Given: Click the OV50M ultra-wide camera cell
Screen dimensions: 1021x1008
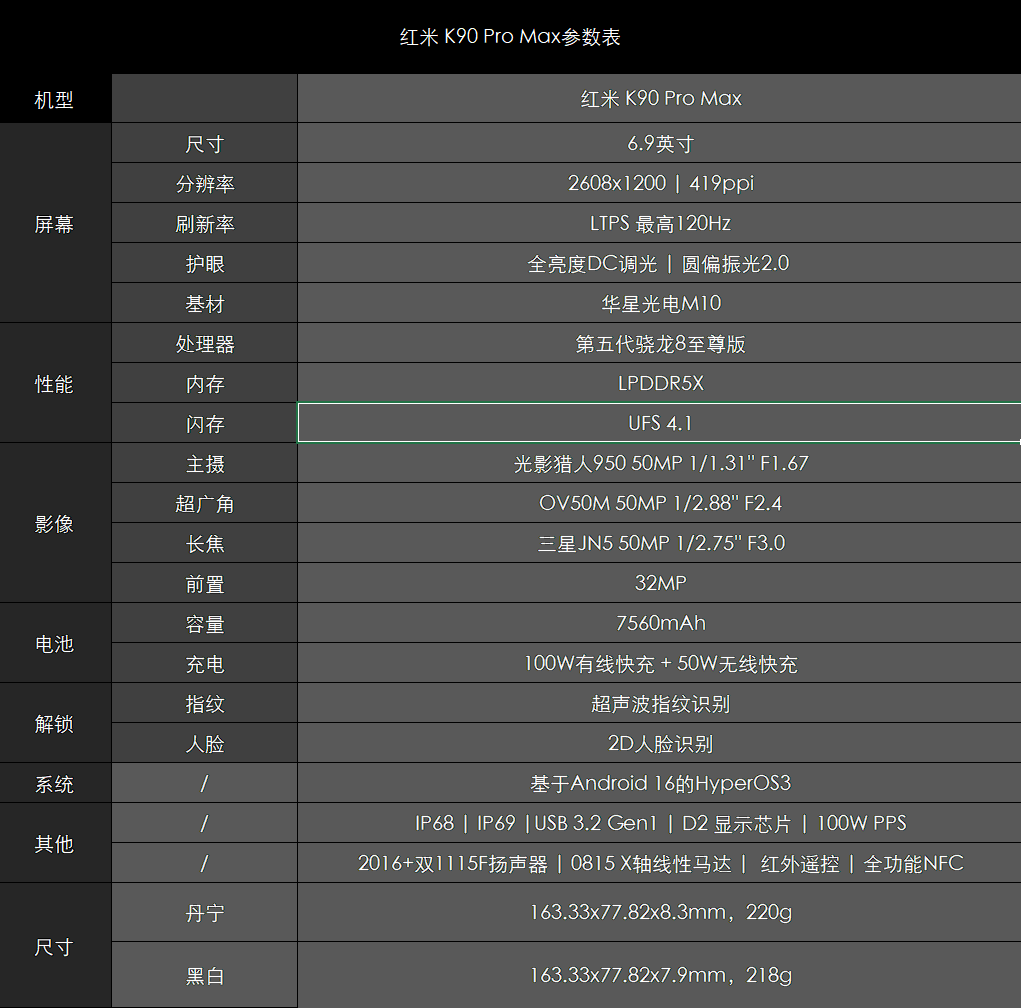Looking at the screenshot, I should [659, 503].
